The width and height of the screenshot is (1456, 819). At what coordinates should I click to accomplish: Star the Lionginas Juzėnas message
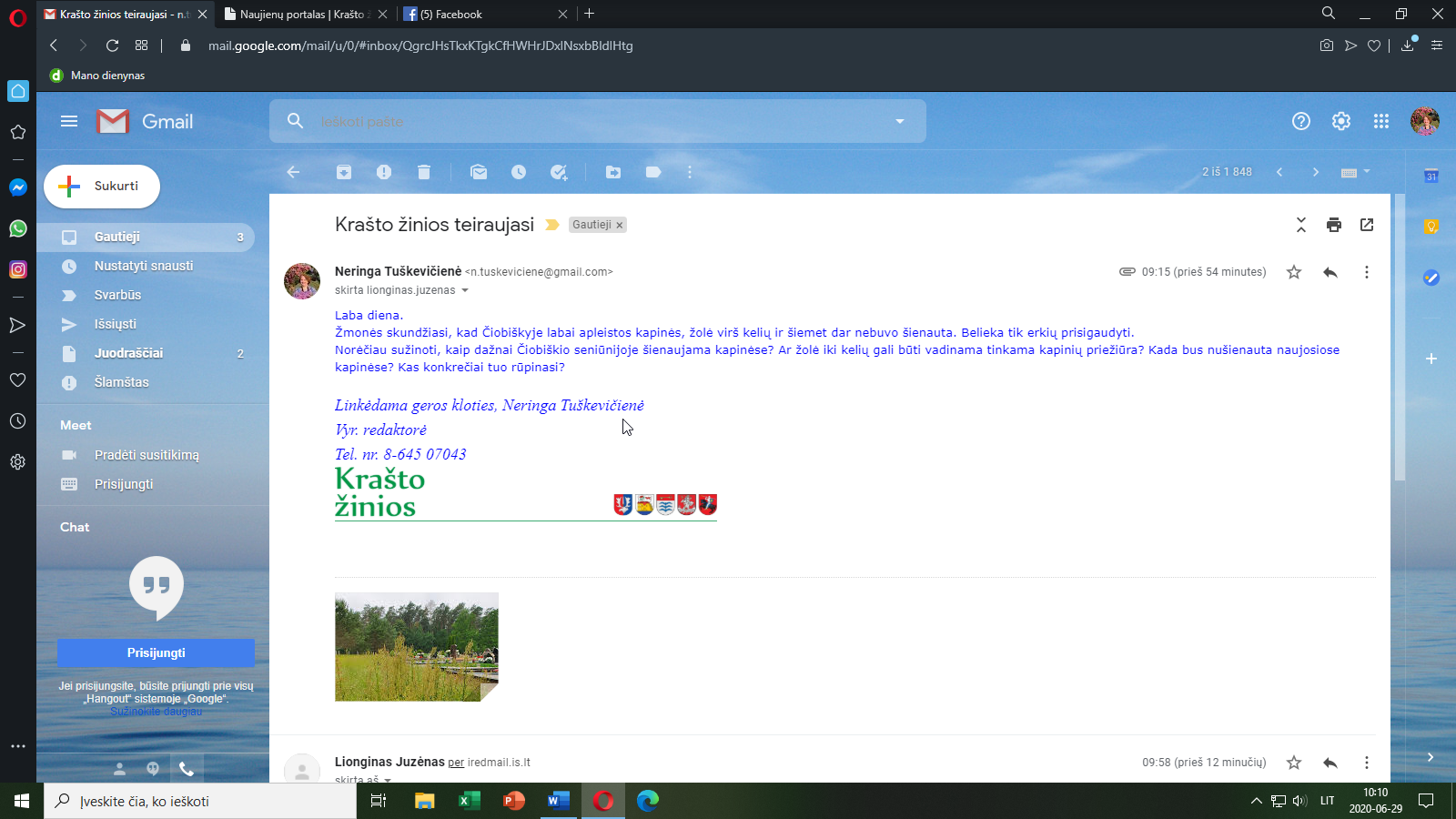tap(1294, 763)
